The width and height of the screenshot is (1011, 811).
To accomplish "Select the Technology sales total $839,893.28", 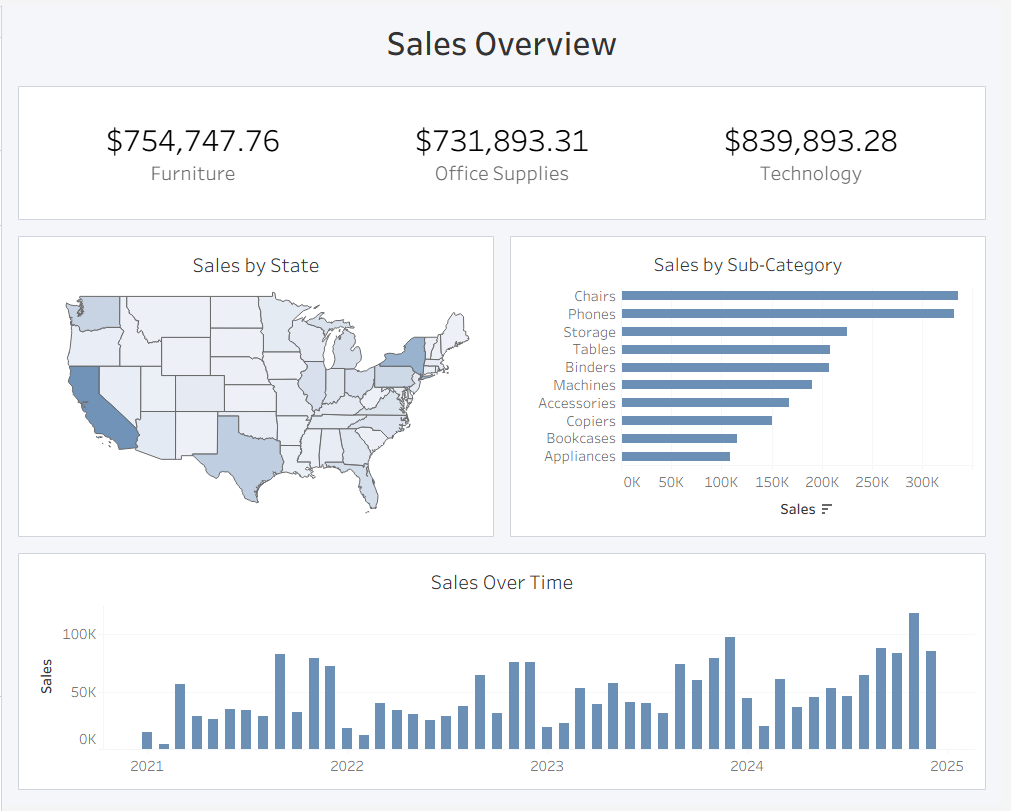I will point(811,141).
